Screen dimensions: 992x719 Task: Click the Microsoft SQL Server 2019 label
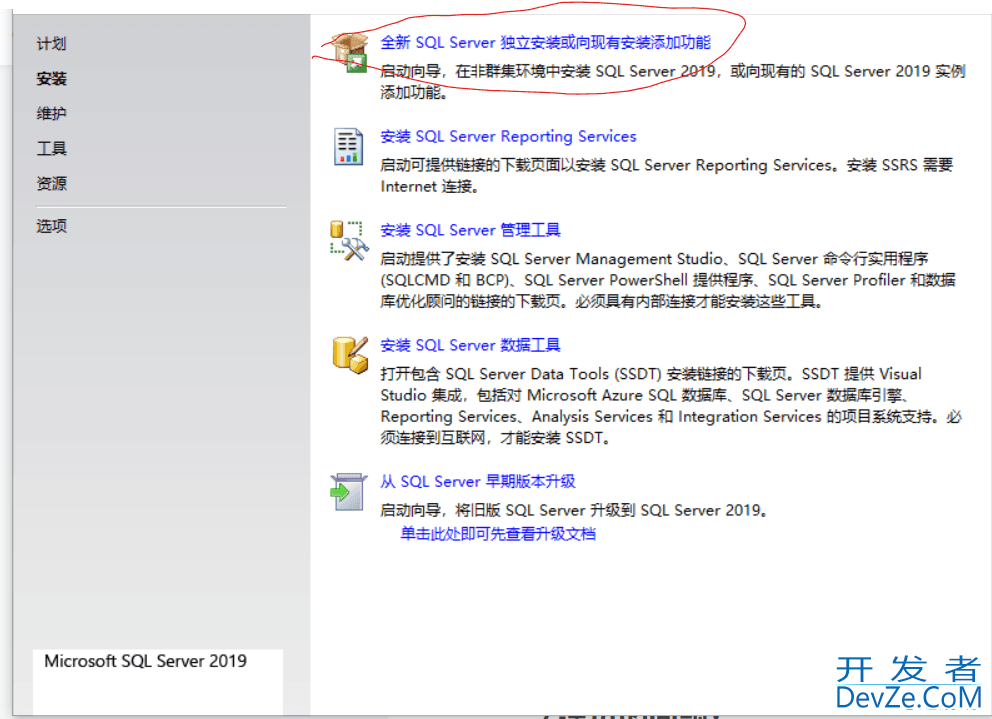[x=146, y=661]
